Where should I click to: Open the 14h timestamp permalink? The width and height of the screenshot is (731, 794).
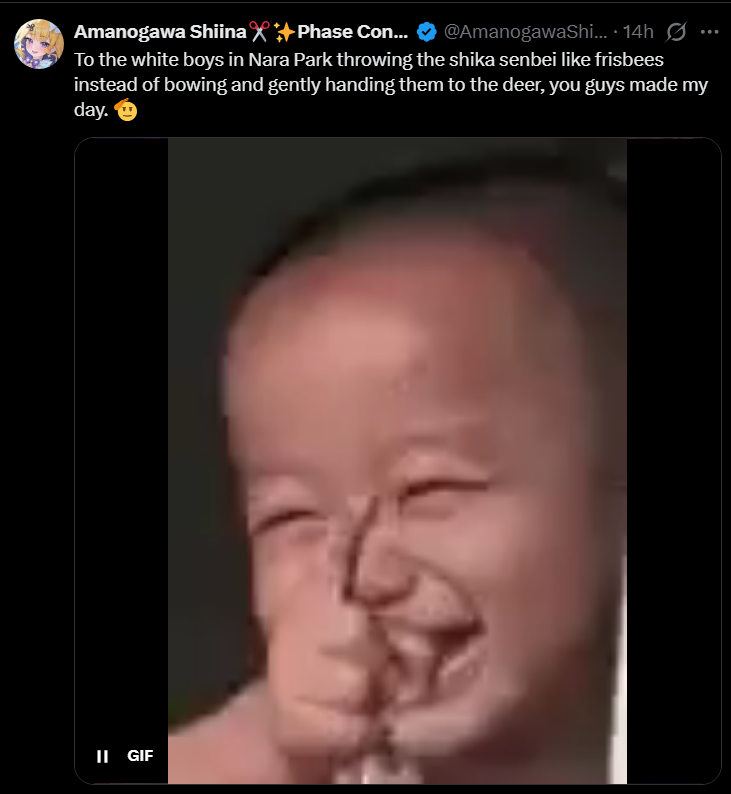638,32
